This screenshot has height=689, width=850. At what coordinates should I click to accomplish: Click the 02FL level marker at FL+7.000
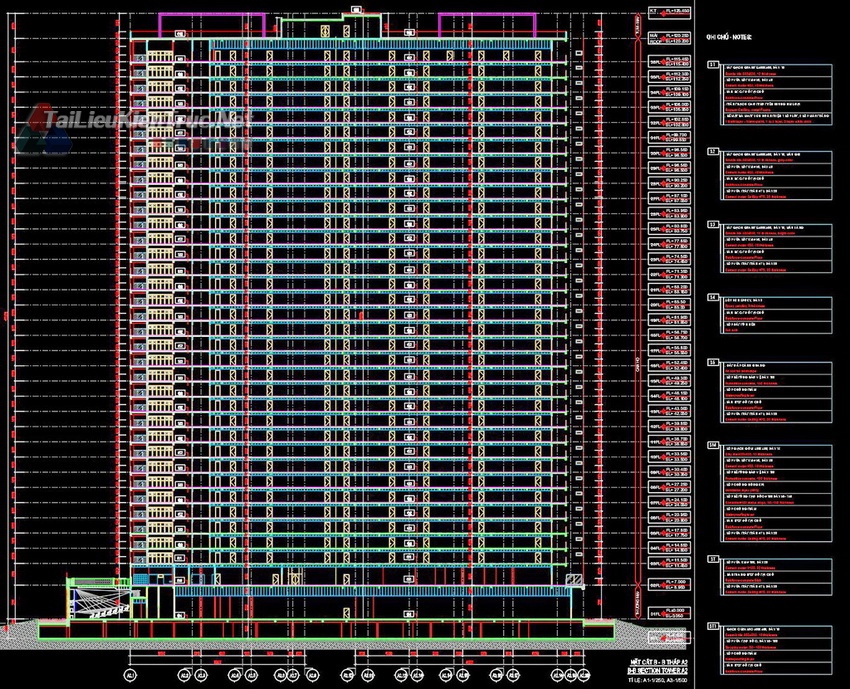tap(668, 583)
